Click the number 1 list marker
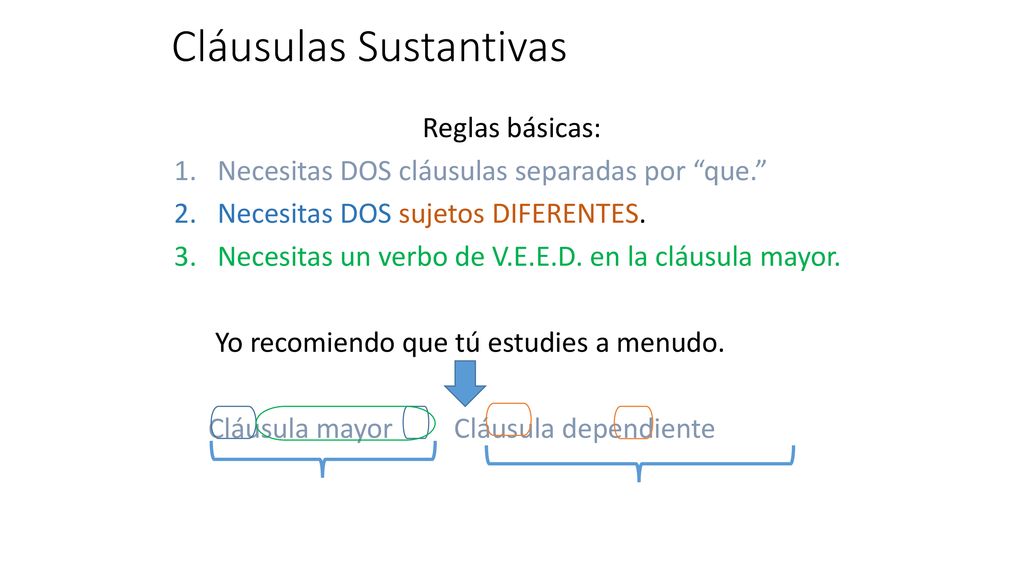The width and height of the screenshot is (1024, 576). pyautogui.click(x=185, y=171)
